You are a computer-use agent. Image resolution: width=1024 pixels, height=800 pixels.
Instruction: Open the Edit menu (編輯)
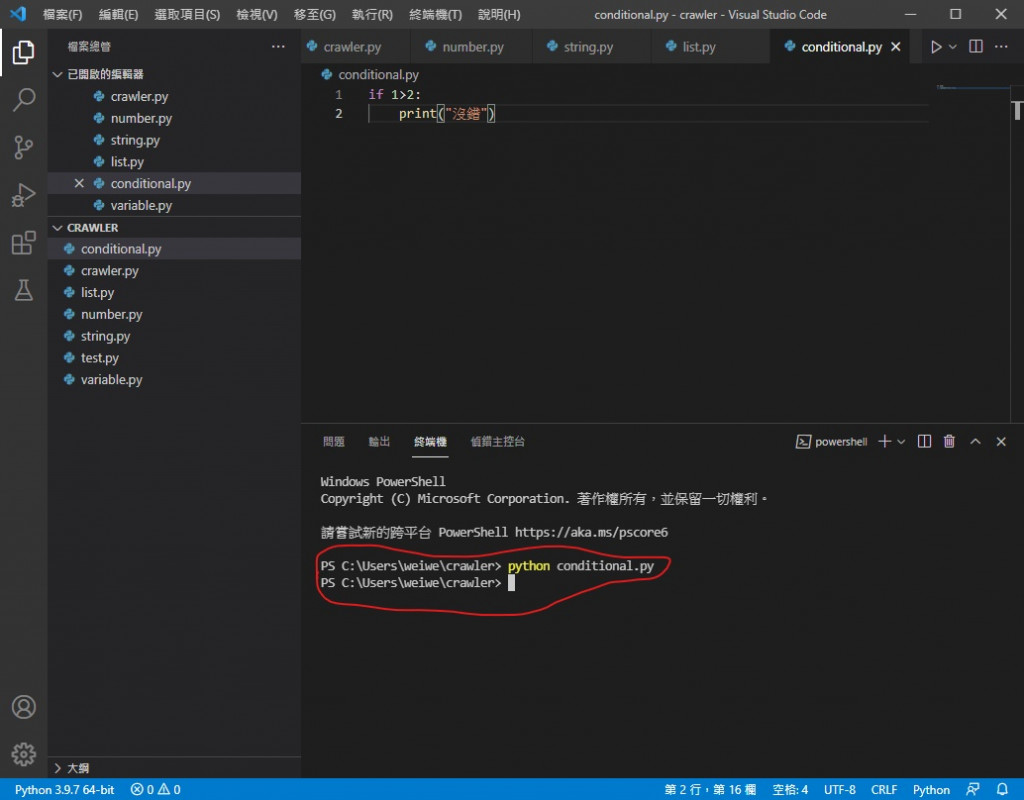click(118, 14)
